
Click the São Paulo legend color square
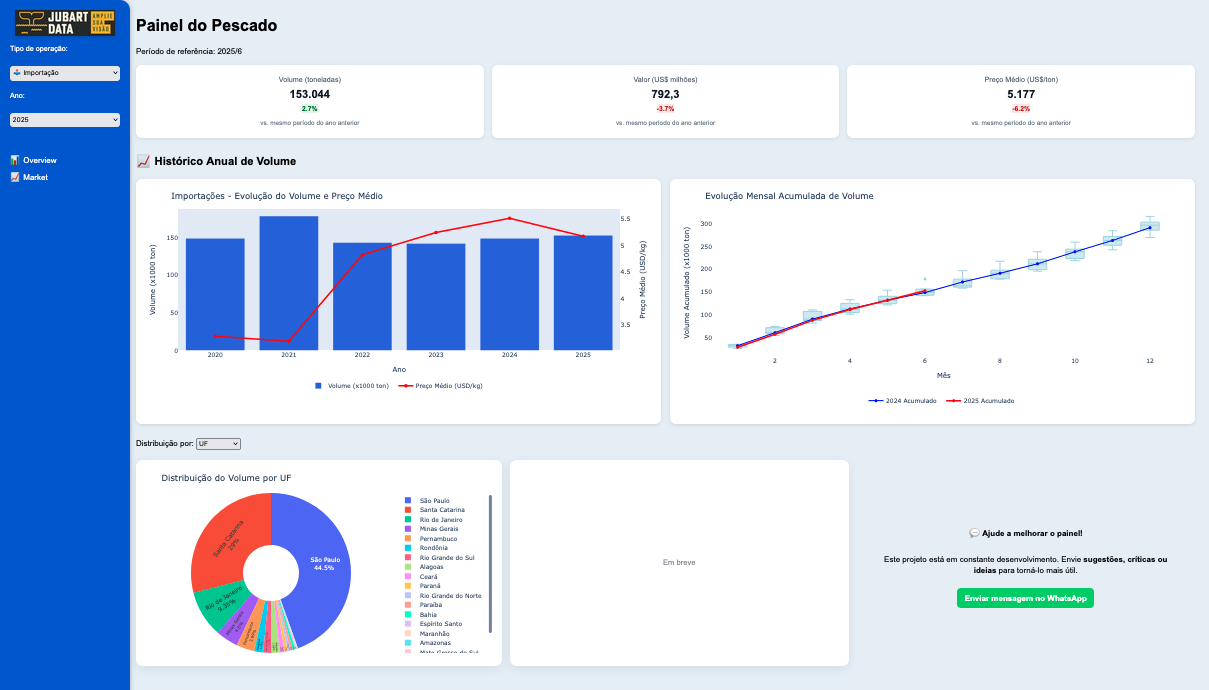[408, 500]
